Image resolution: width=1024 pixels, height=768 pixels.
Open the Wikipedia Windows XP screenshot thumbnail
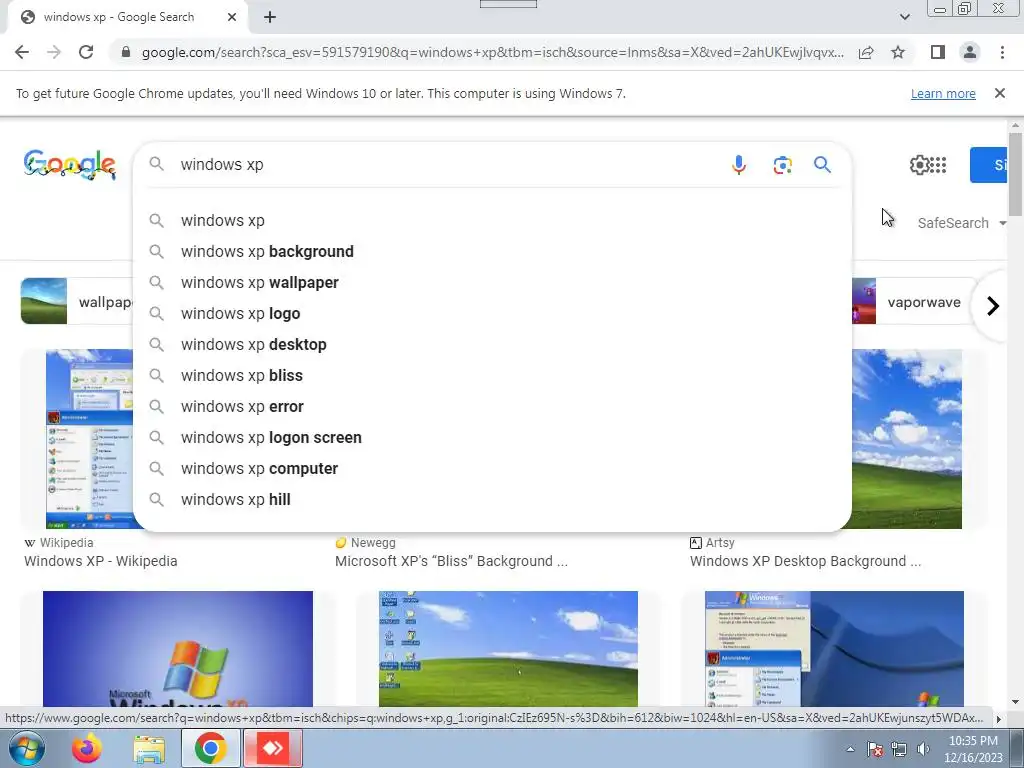pyautogui.click(x=89, y=439)
